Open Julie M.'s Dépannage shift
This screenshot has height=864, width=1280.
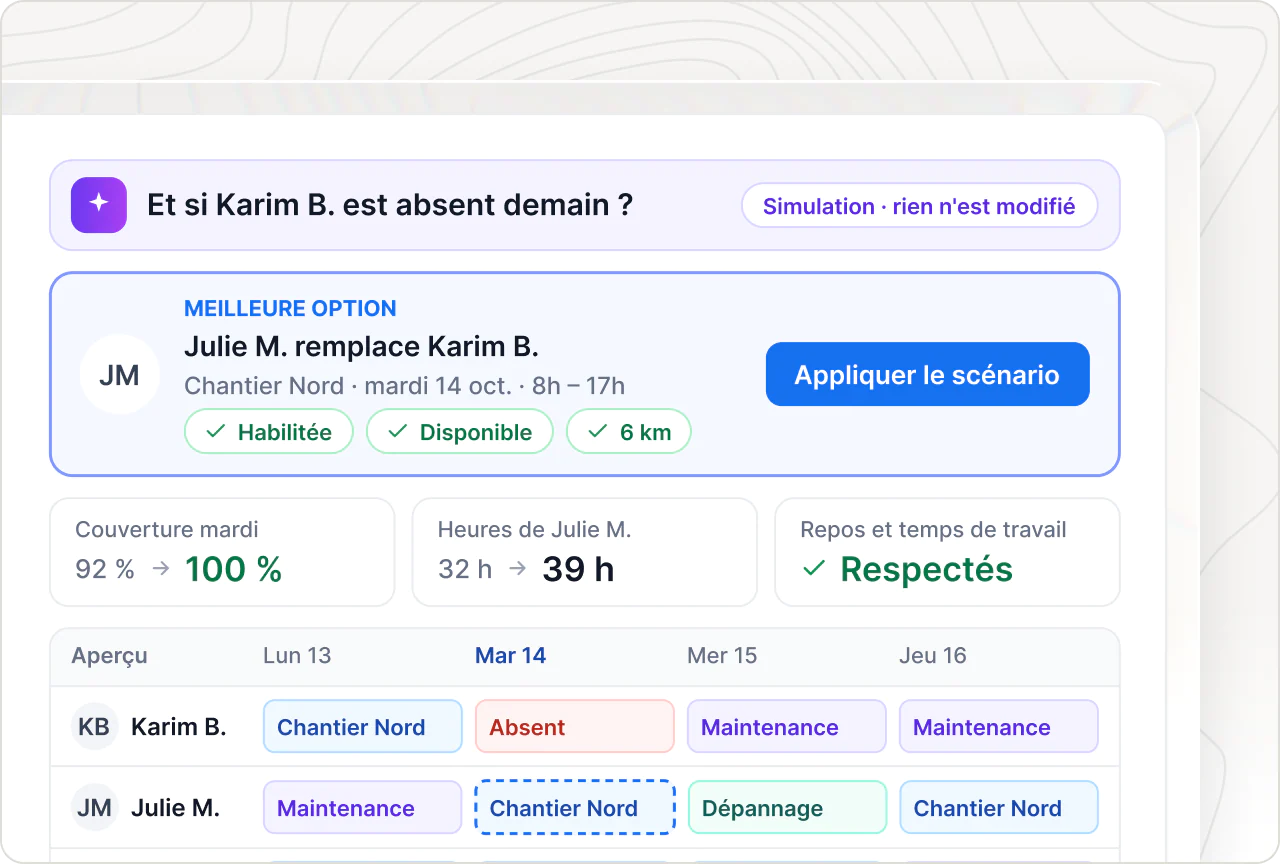point(787,808)
